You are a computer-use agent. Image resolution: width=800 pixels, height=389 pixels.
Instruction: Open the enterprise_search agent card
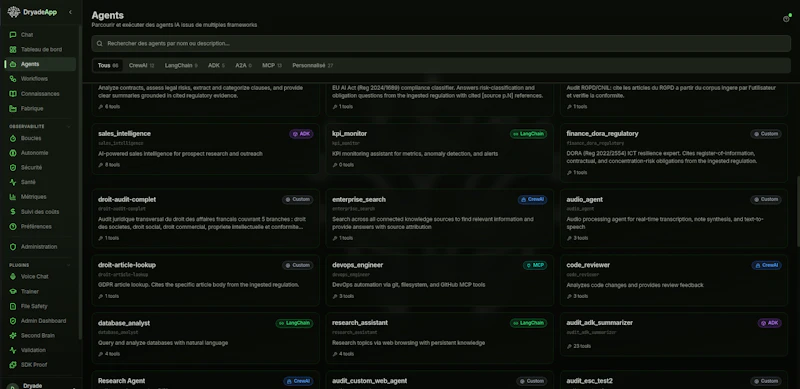click(439, 218)
